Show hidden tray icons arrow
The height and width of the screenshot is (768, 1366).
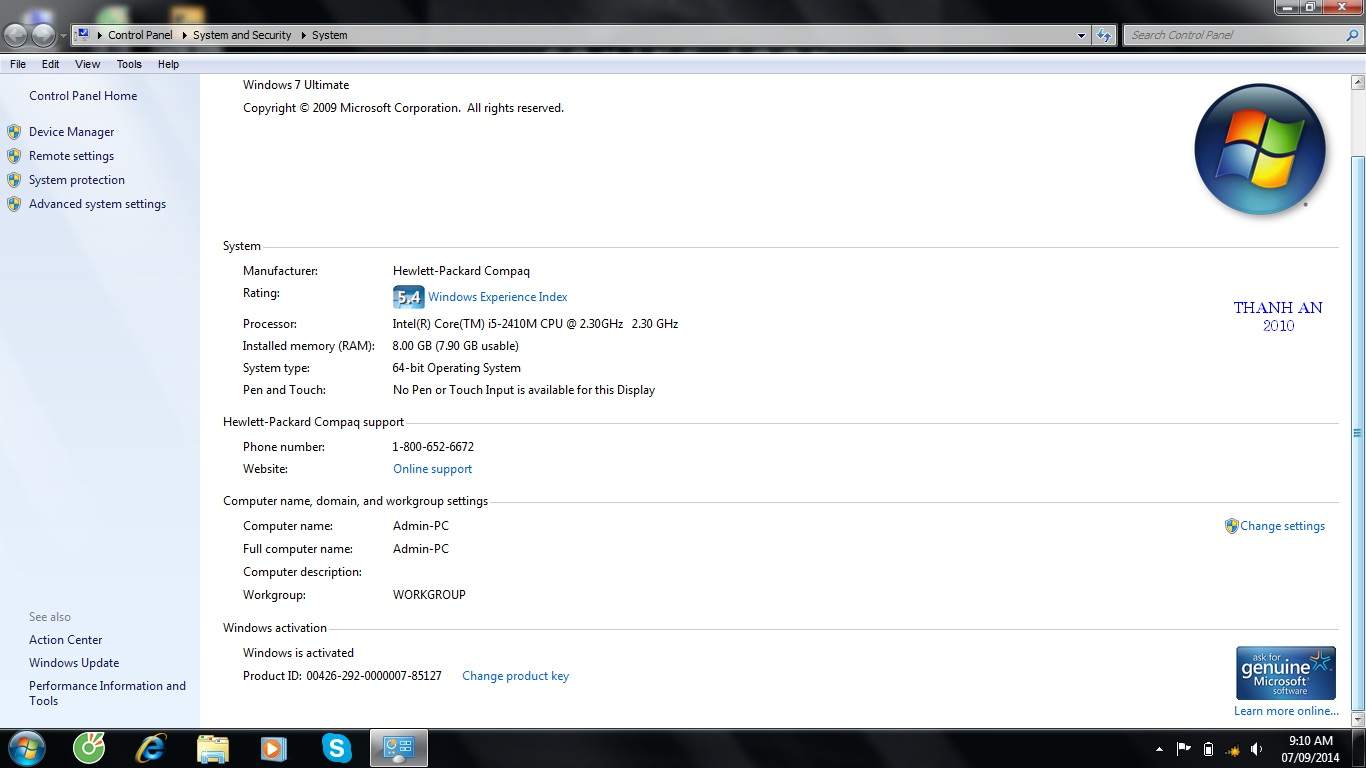(x=1159, y=749)
